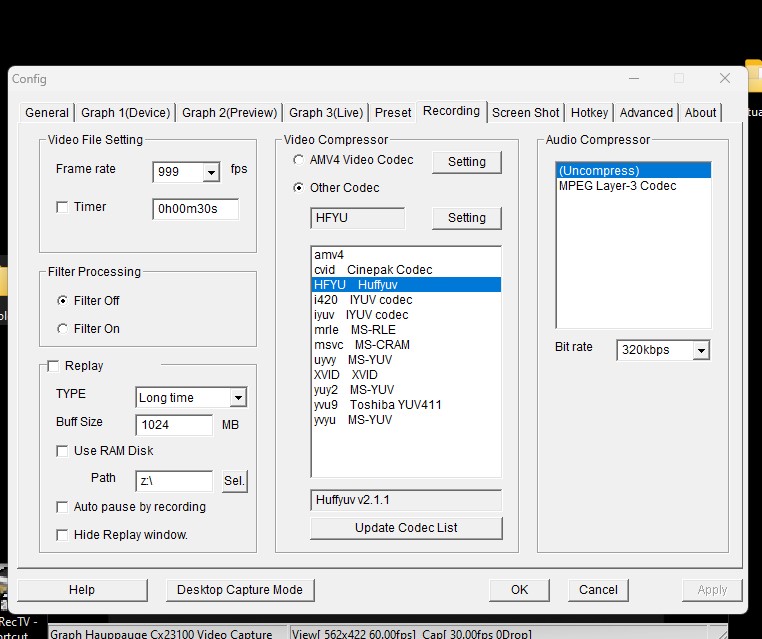Image resolution: width=762 pixels, height=639 pixels.
Task: Switch to the General tab
Action: tap(47, 113)
